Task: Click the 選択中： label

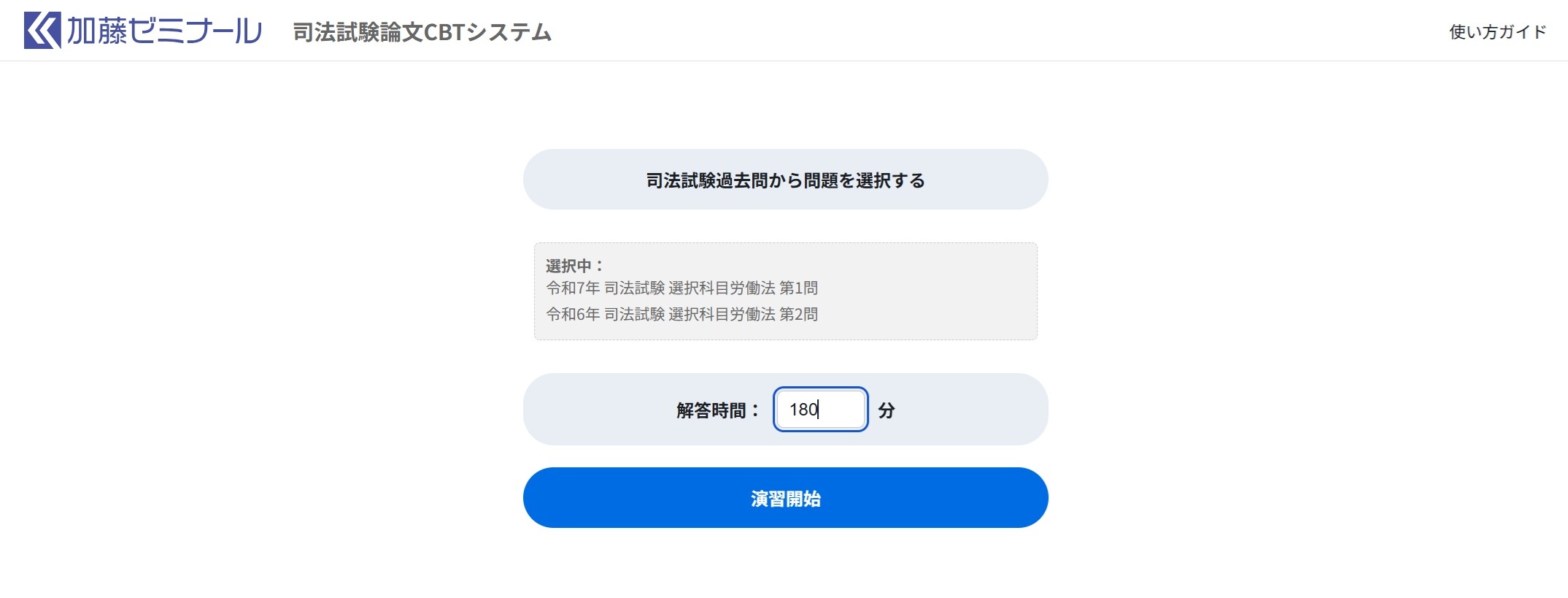Action: point(575,265)
